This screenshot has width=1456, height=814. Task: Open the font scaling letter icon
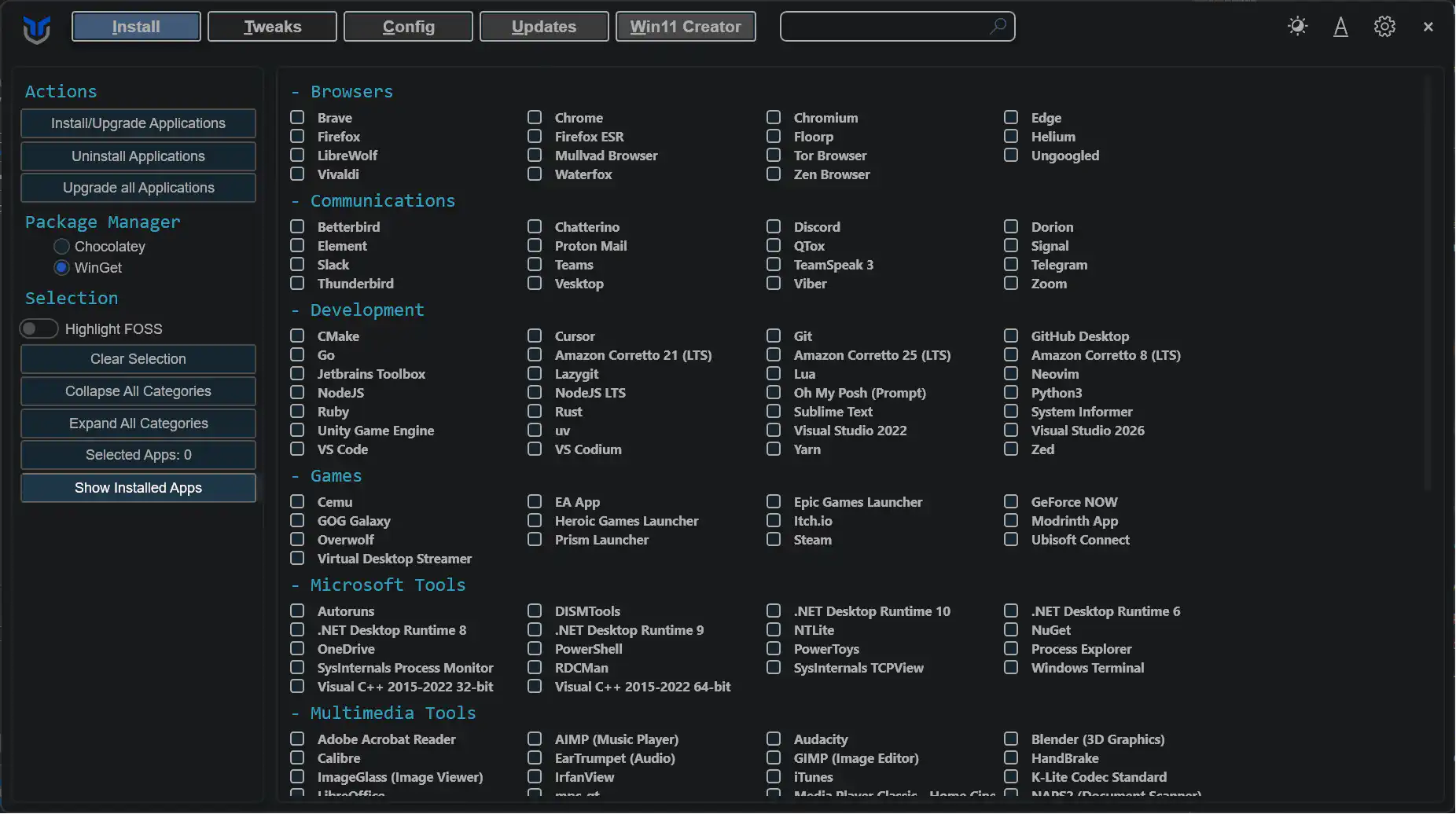(1340, 27)
